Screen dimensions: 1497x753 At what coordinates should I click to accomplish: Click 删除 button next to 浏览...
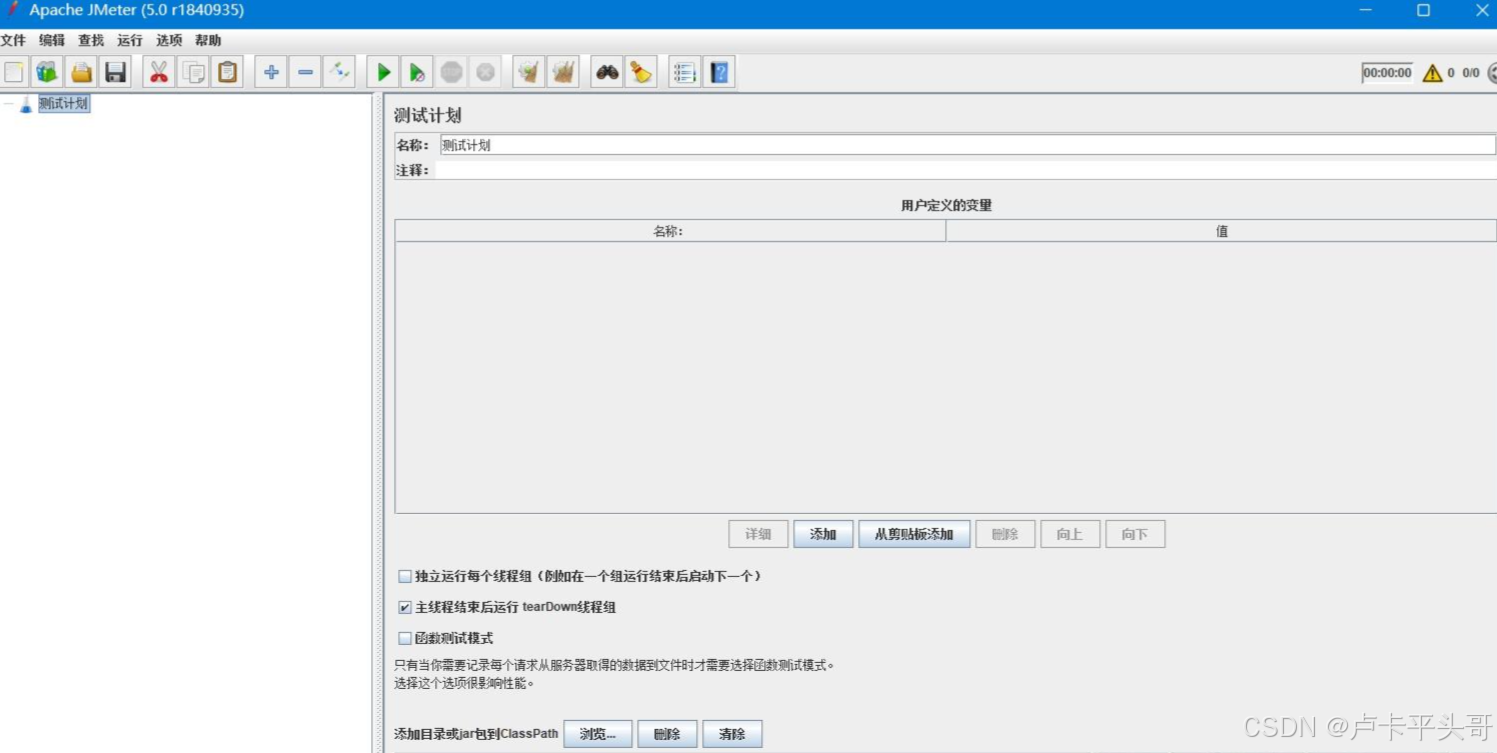667,734
